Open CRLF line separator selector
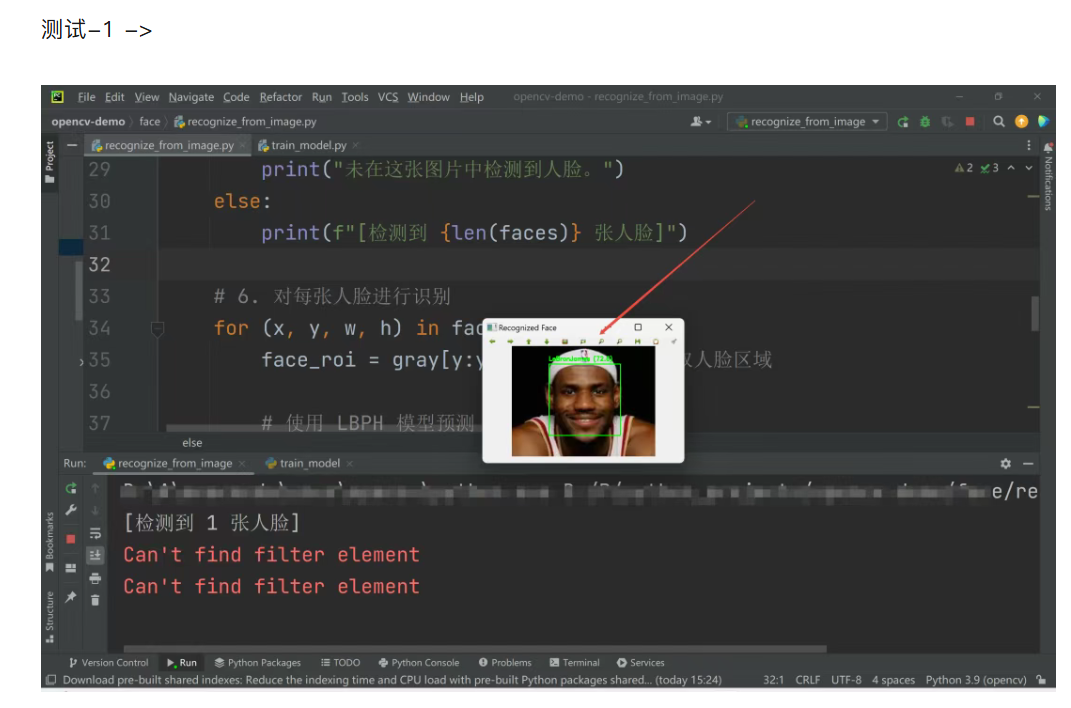Viewport: 1071px width, 708px height. 807,680
